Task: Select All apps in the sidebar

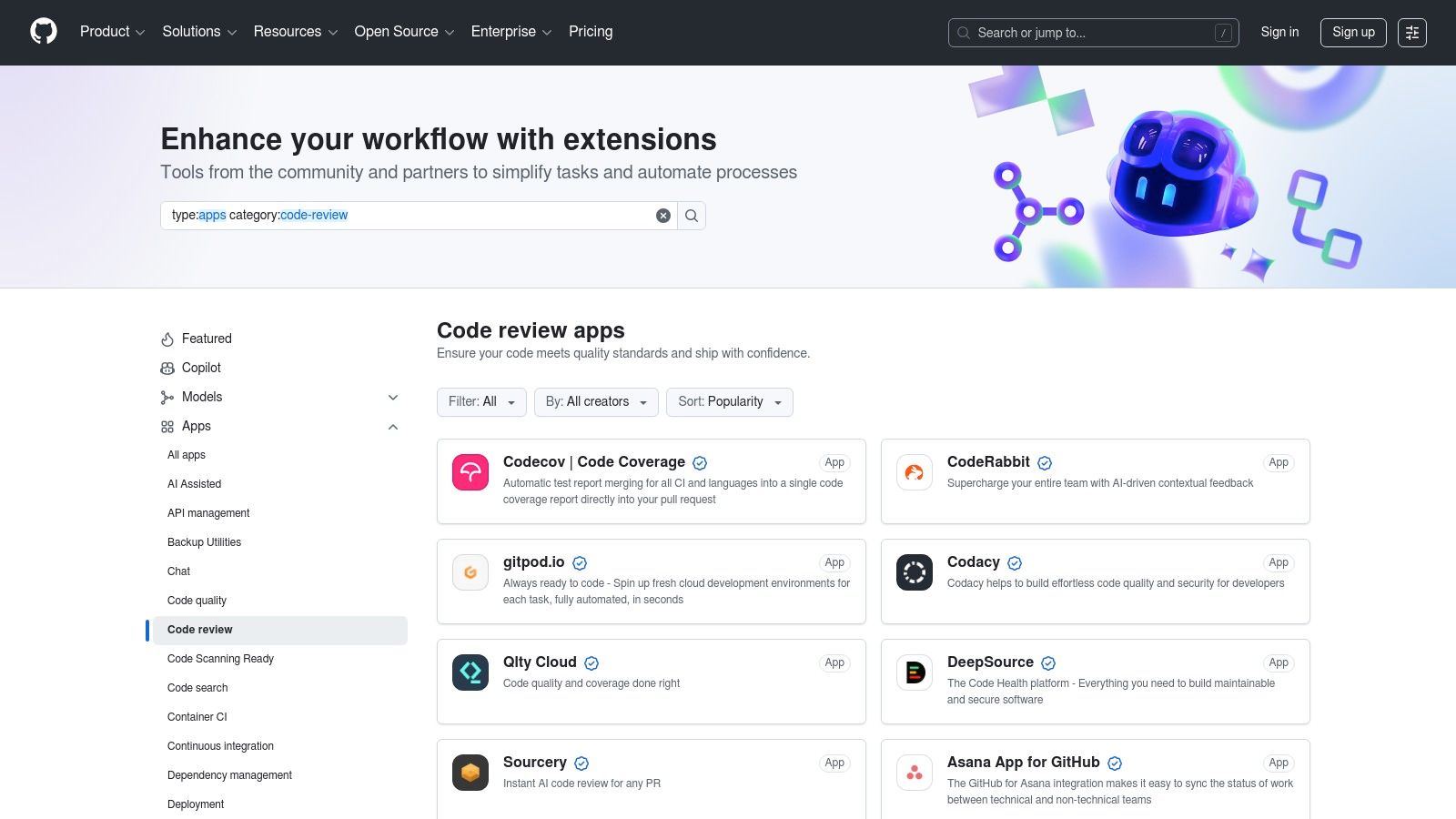Action: (280, 455)
